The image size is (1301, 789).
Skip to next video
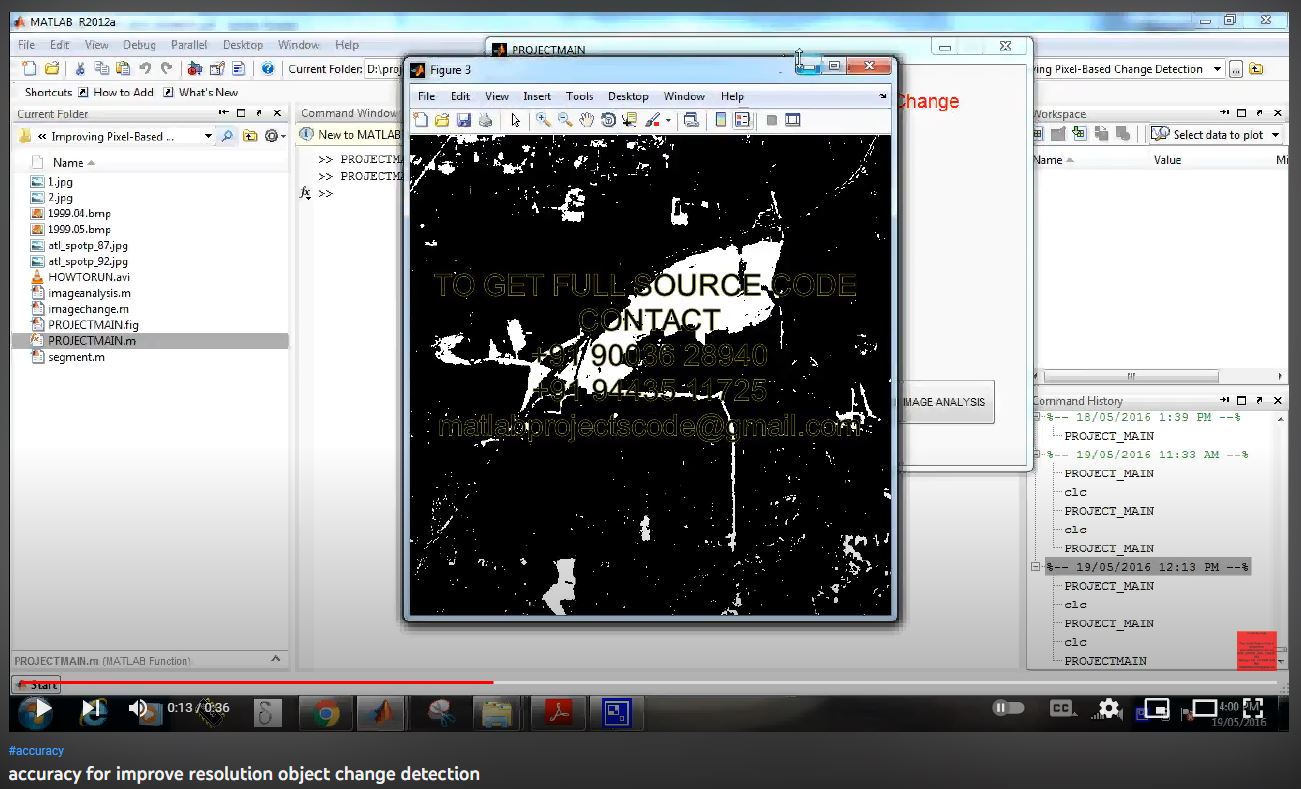92,708
